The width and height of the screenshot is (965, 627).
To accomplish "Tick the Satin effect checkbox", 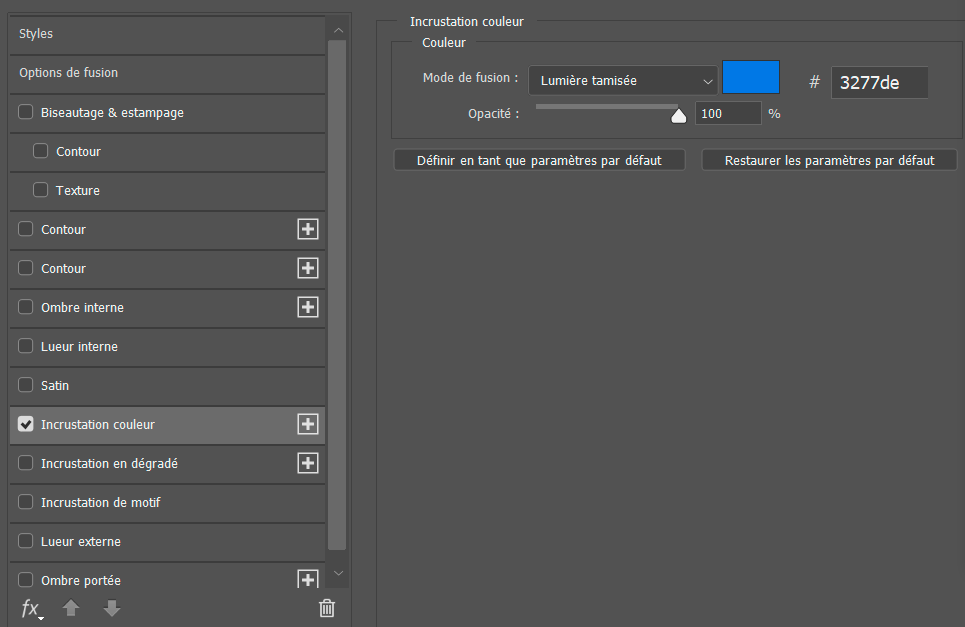I will (26, 386).
